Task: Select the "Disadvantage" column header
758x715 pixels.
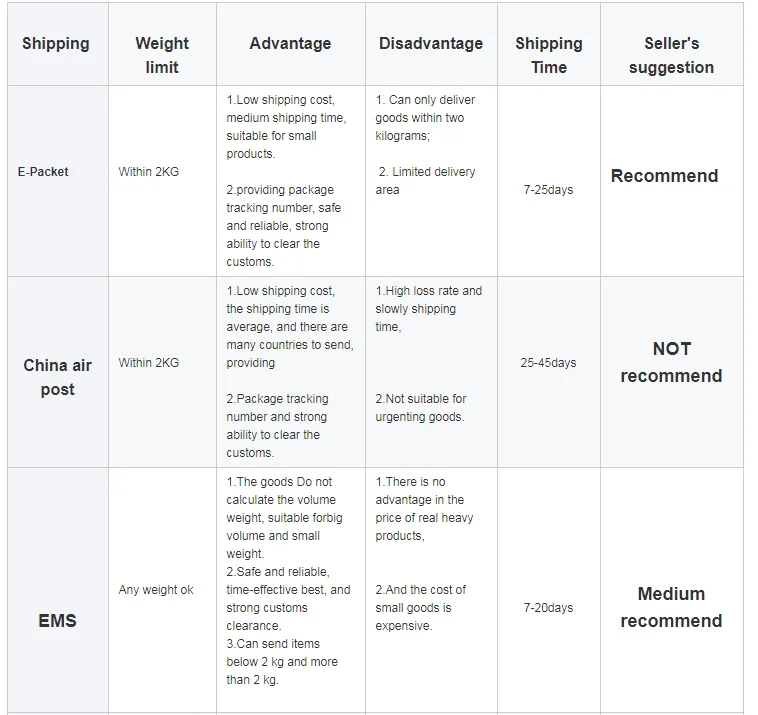Action: pos(430,44)
